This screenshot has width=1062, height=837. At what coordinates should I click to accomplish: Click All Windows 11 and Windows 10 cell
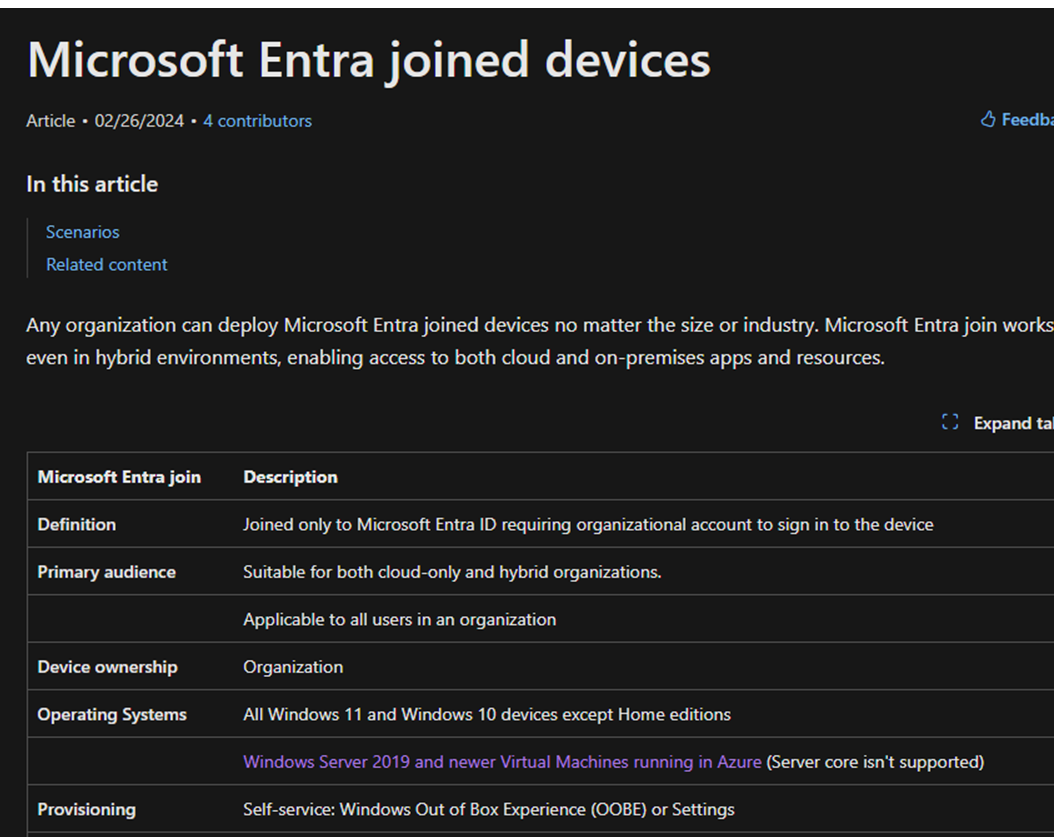tap(487, 714)
